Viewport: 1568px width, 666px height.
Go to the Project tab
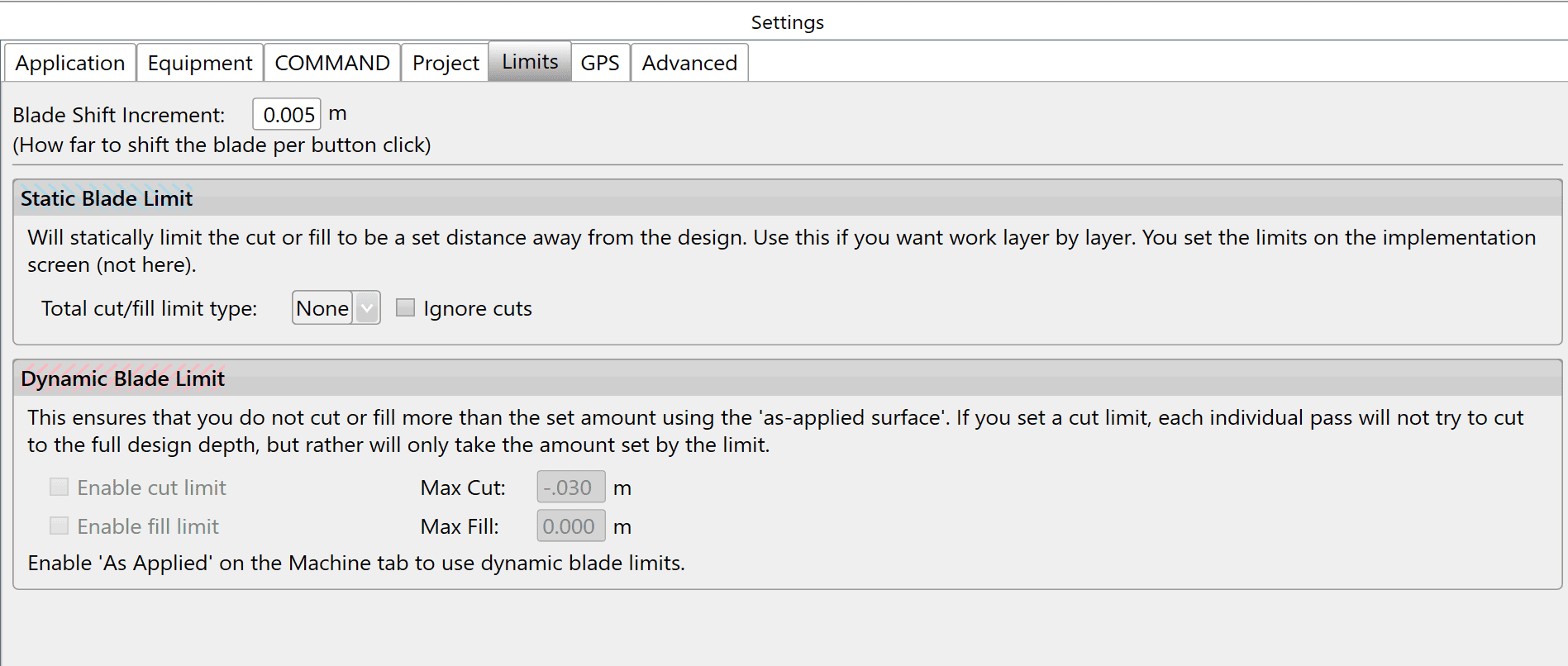pyautogui.click(x=446, y=63)
